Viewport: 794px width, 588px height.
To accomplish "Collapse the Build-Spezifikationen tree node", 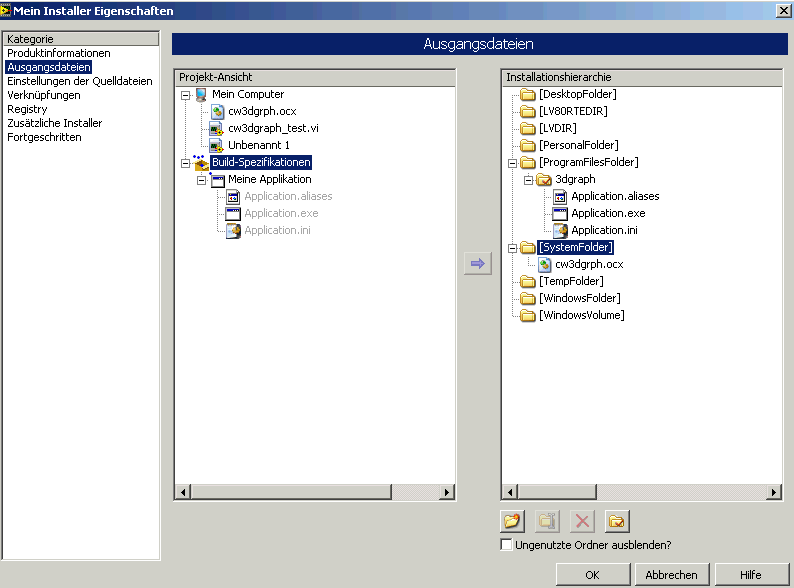I will click(185, 163).
